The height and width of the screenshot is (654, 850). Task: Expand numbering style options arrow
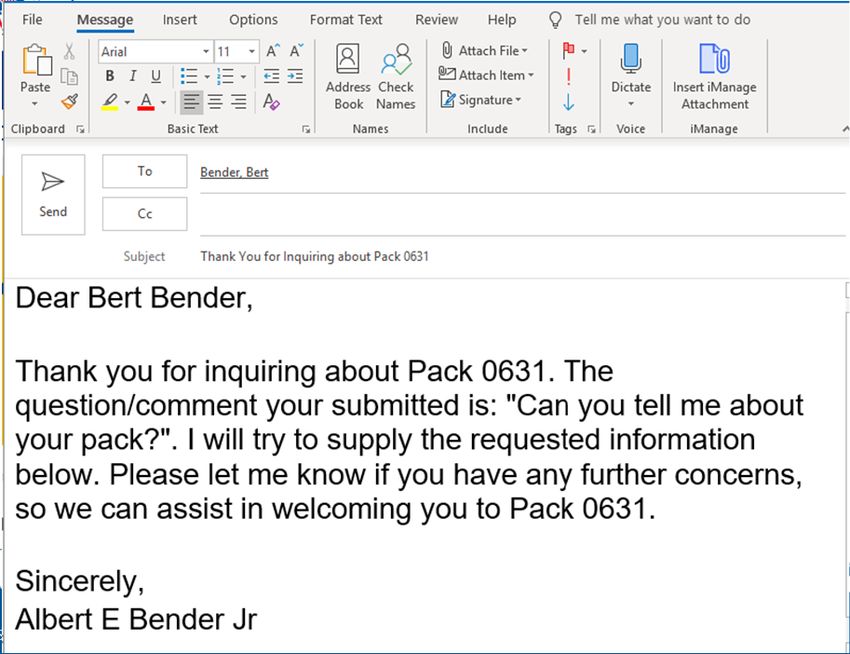click(243, 76)
